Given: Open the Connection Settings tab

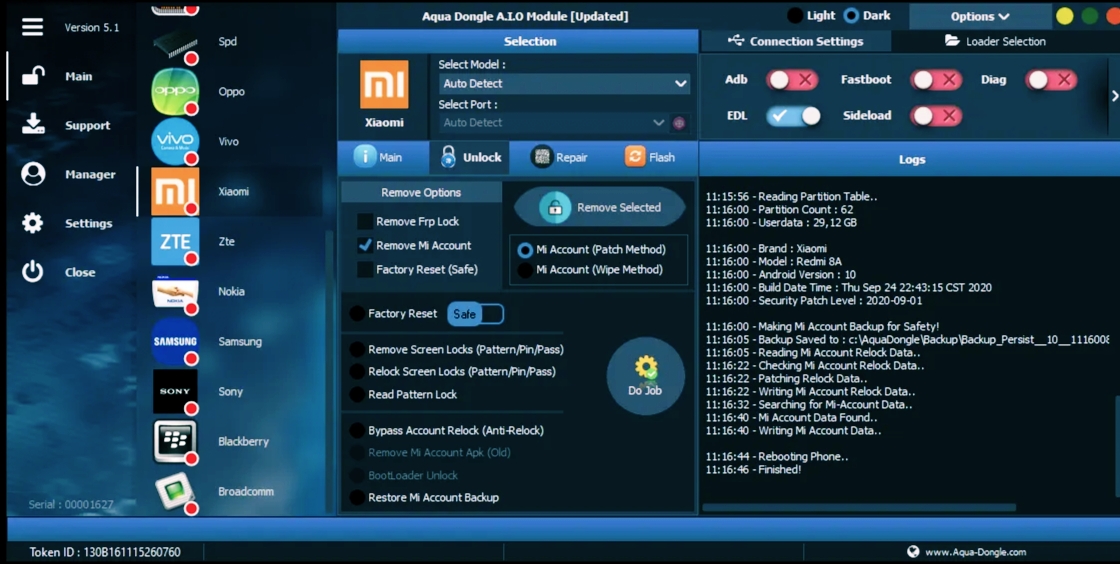Looking at the screenshot, I should [x=796, y=41].
